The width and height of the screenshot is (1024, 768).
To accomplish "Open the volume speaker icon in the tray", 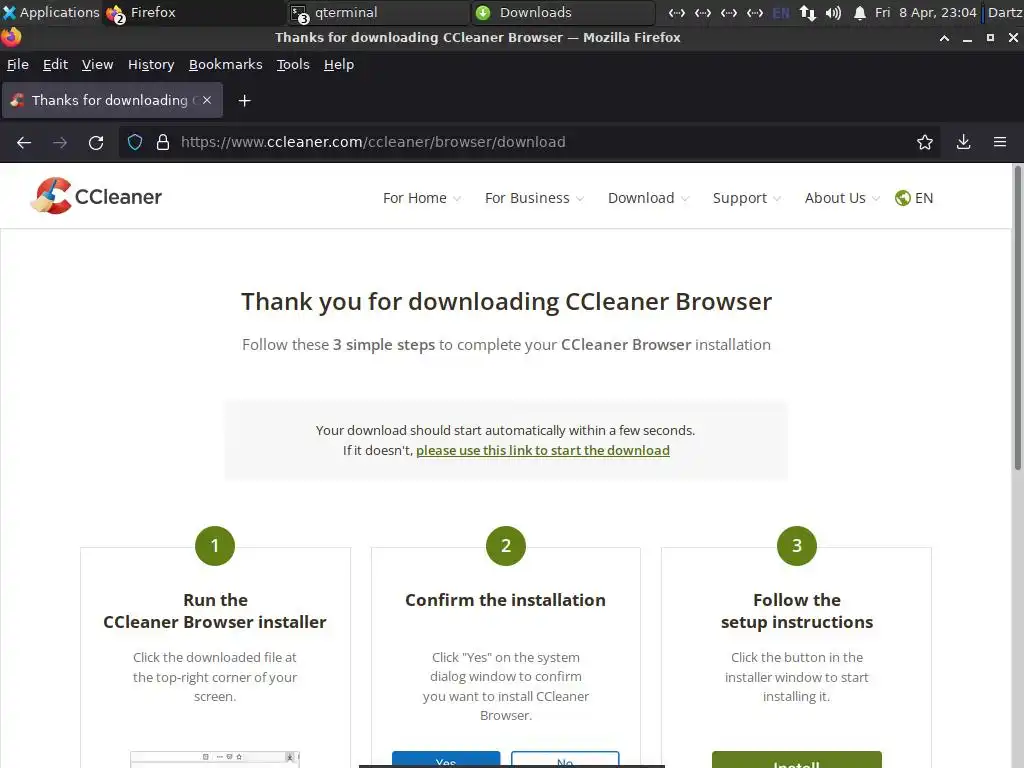I will tap(833, 12).
